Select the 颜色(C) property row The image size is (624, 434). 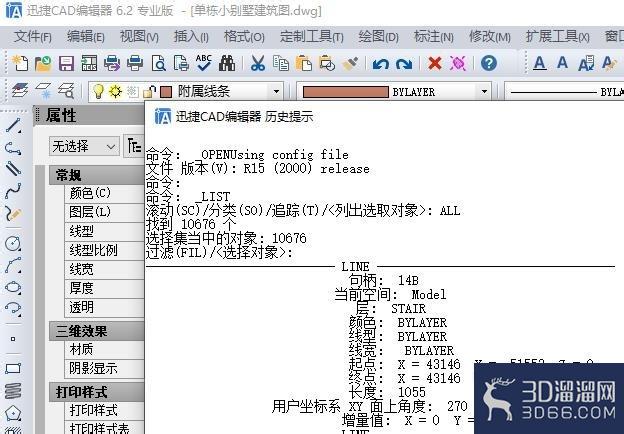point(104,193)
